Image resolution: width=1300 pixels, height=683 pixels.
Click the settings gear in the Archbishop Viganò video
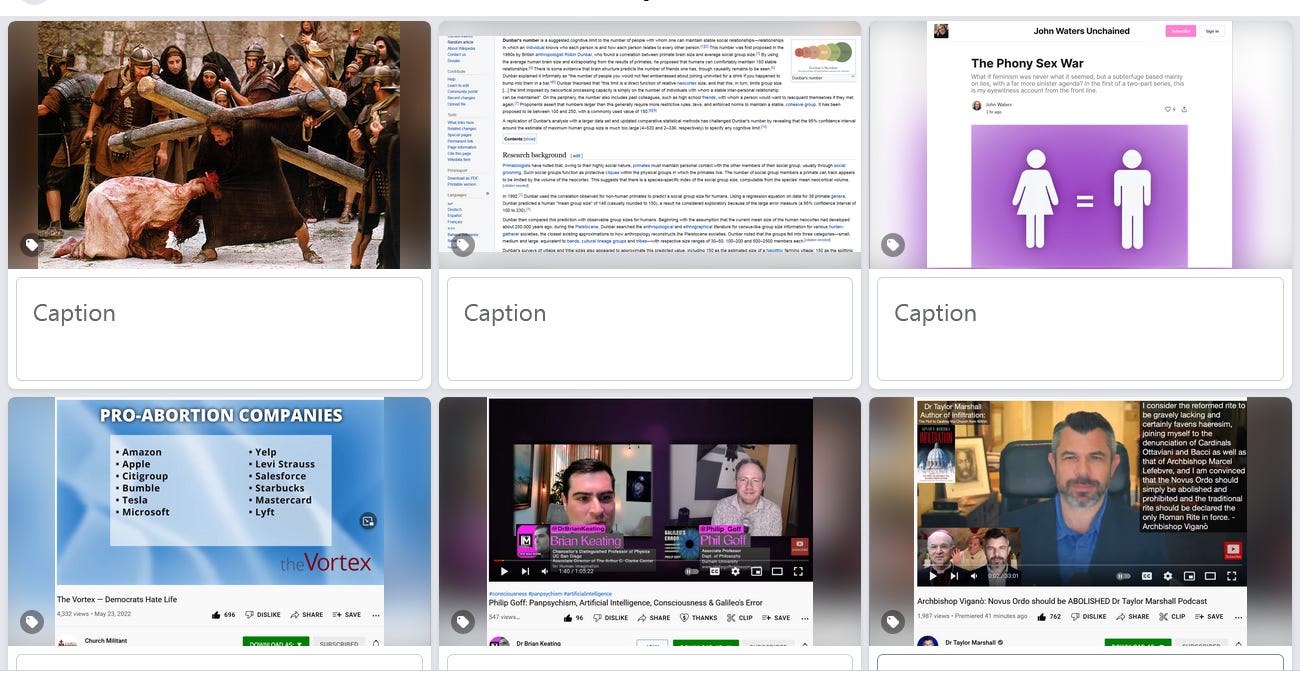click(1168, 576)
